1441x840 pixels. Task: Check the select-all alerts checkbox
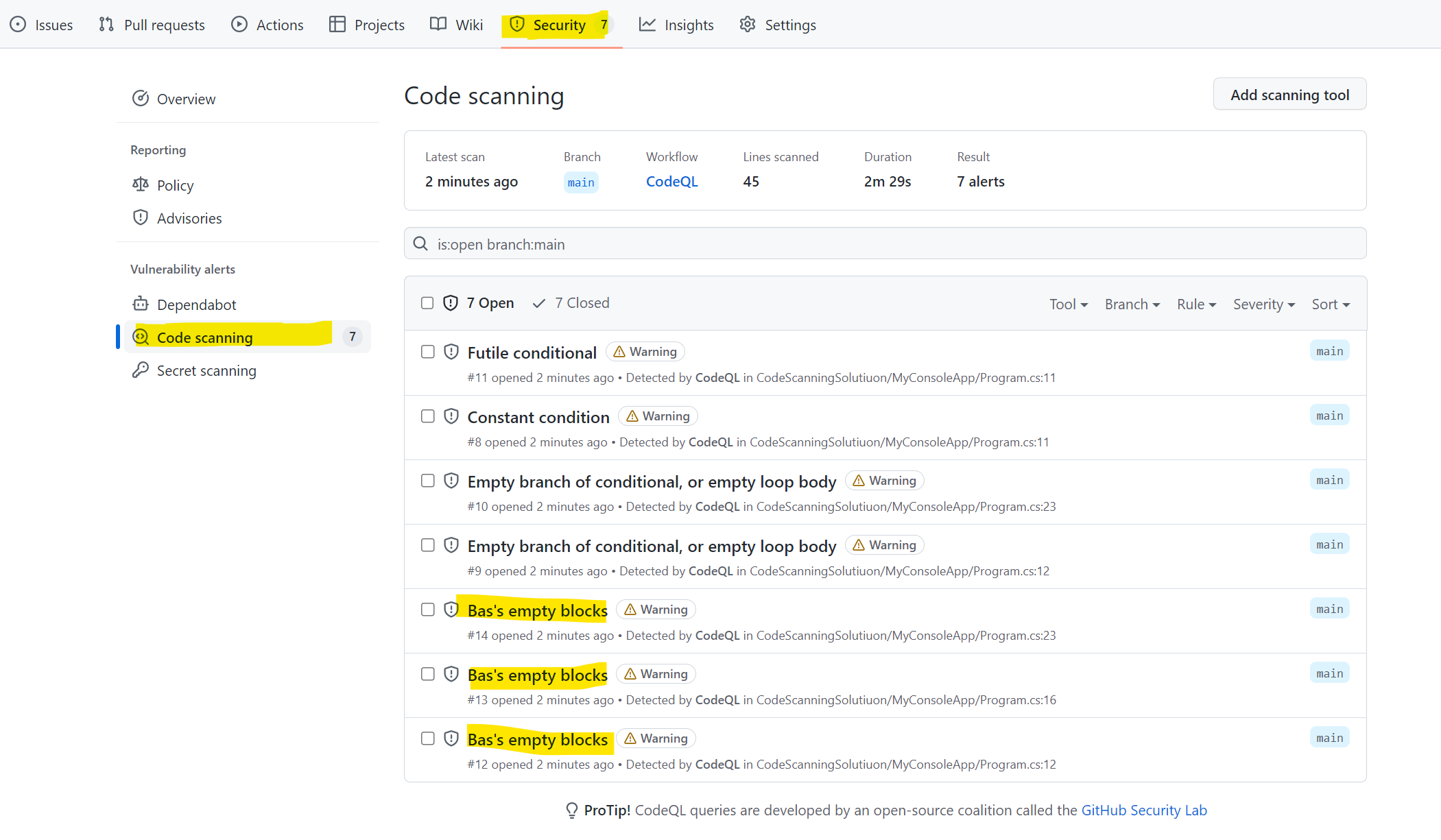(x=427, y=302)
